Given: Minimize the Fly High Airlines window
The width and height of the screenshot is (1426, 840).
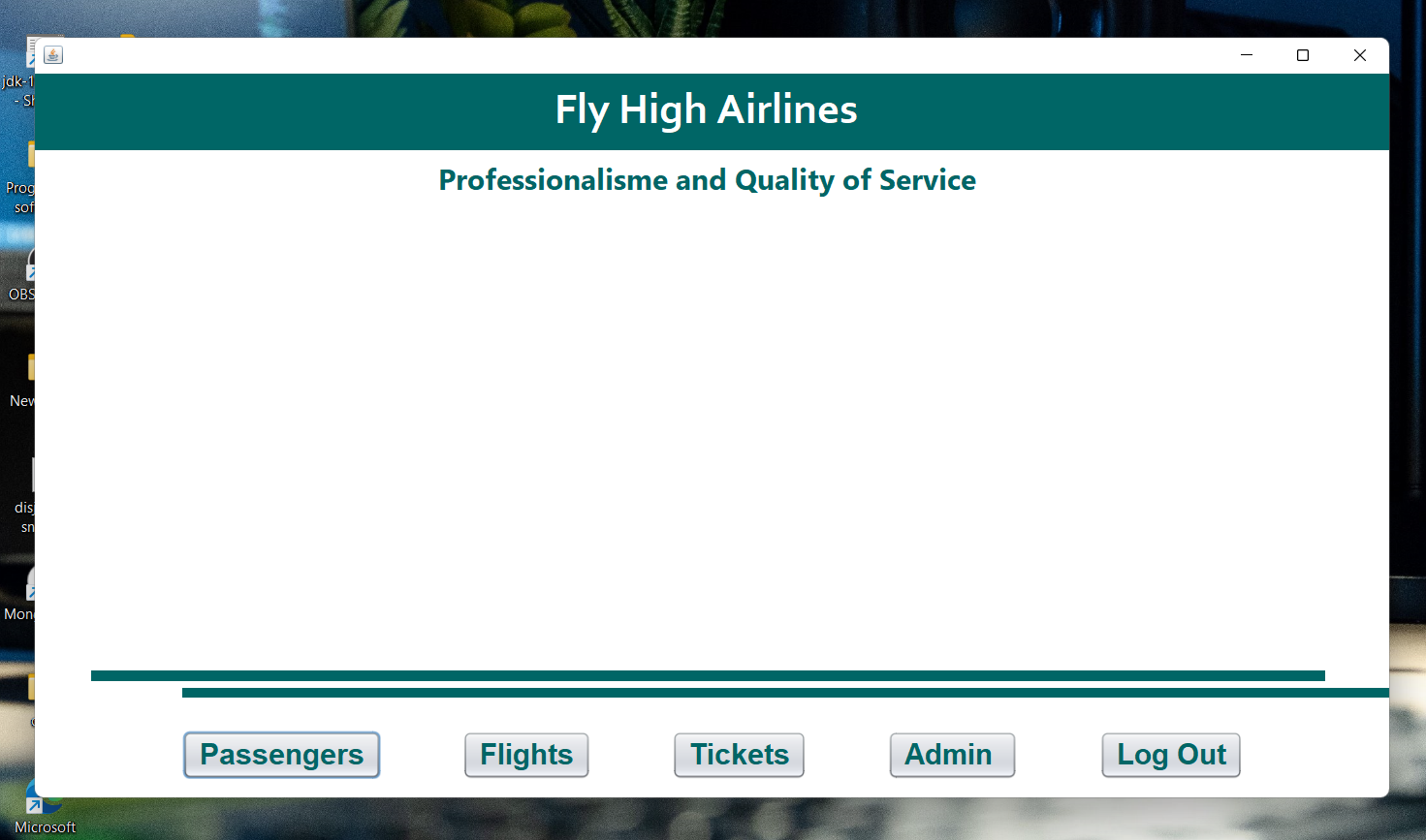Looking at the screenshot, I should 1247,55.
